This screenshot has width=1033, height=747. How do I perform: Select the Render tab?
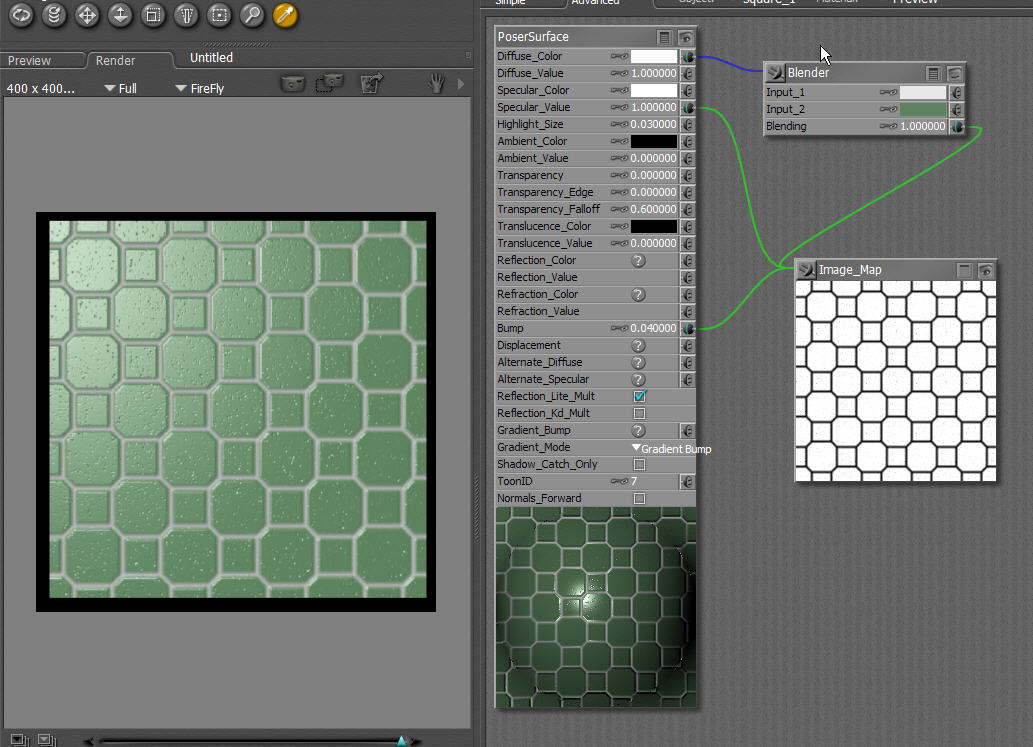[x=116, y=61]
